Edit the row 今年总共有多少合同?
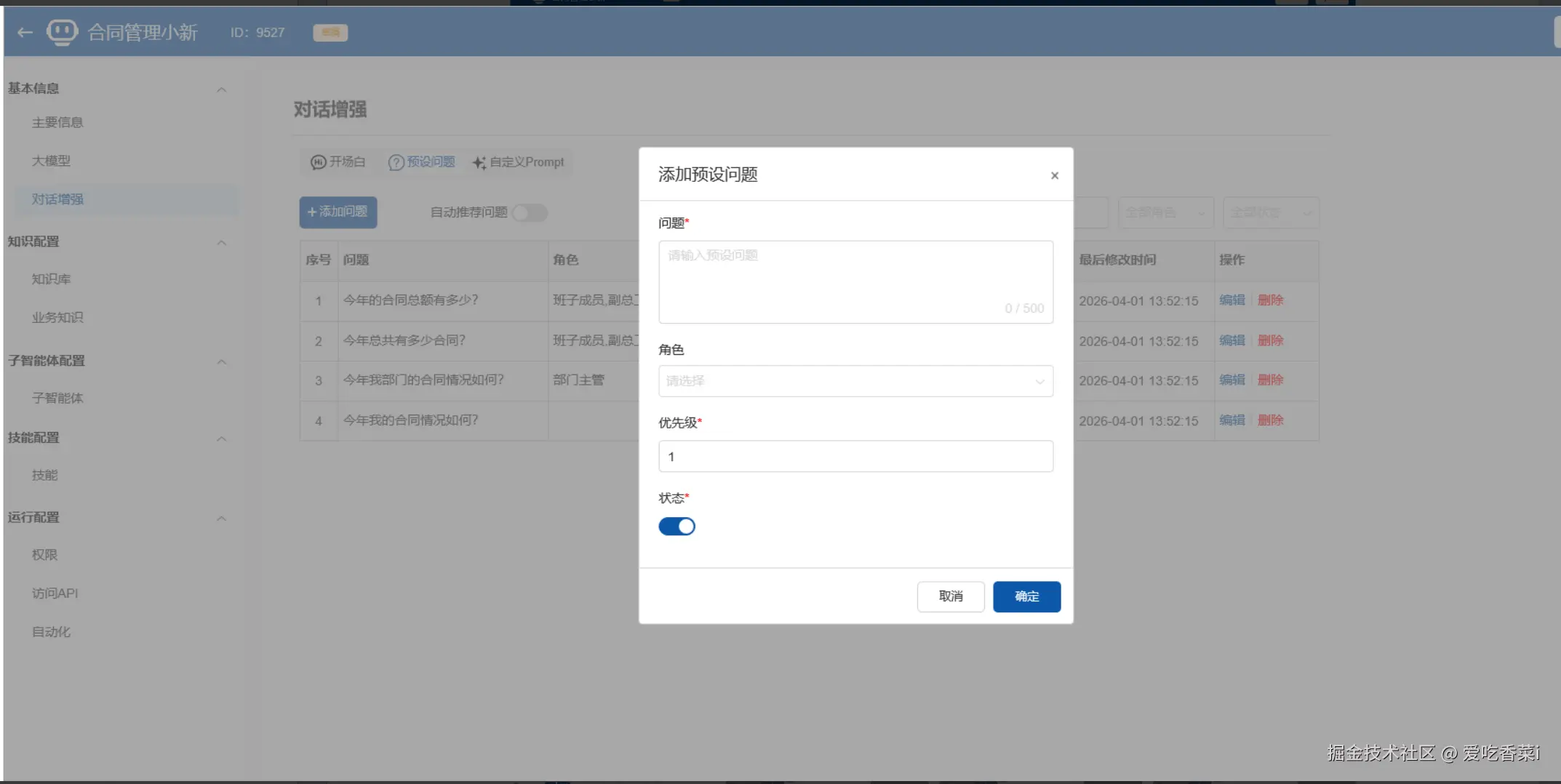This screenshot has width=1561, height=784. click(1232, 340)
